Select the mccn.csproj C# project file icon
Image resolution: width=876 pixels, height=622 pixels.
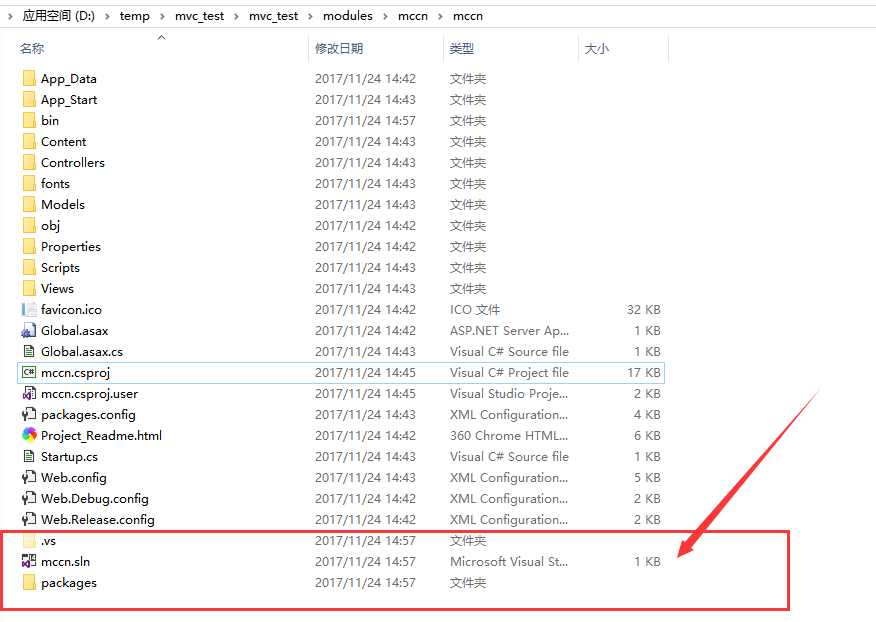(29, 372)
